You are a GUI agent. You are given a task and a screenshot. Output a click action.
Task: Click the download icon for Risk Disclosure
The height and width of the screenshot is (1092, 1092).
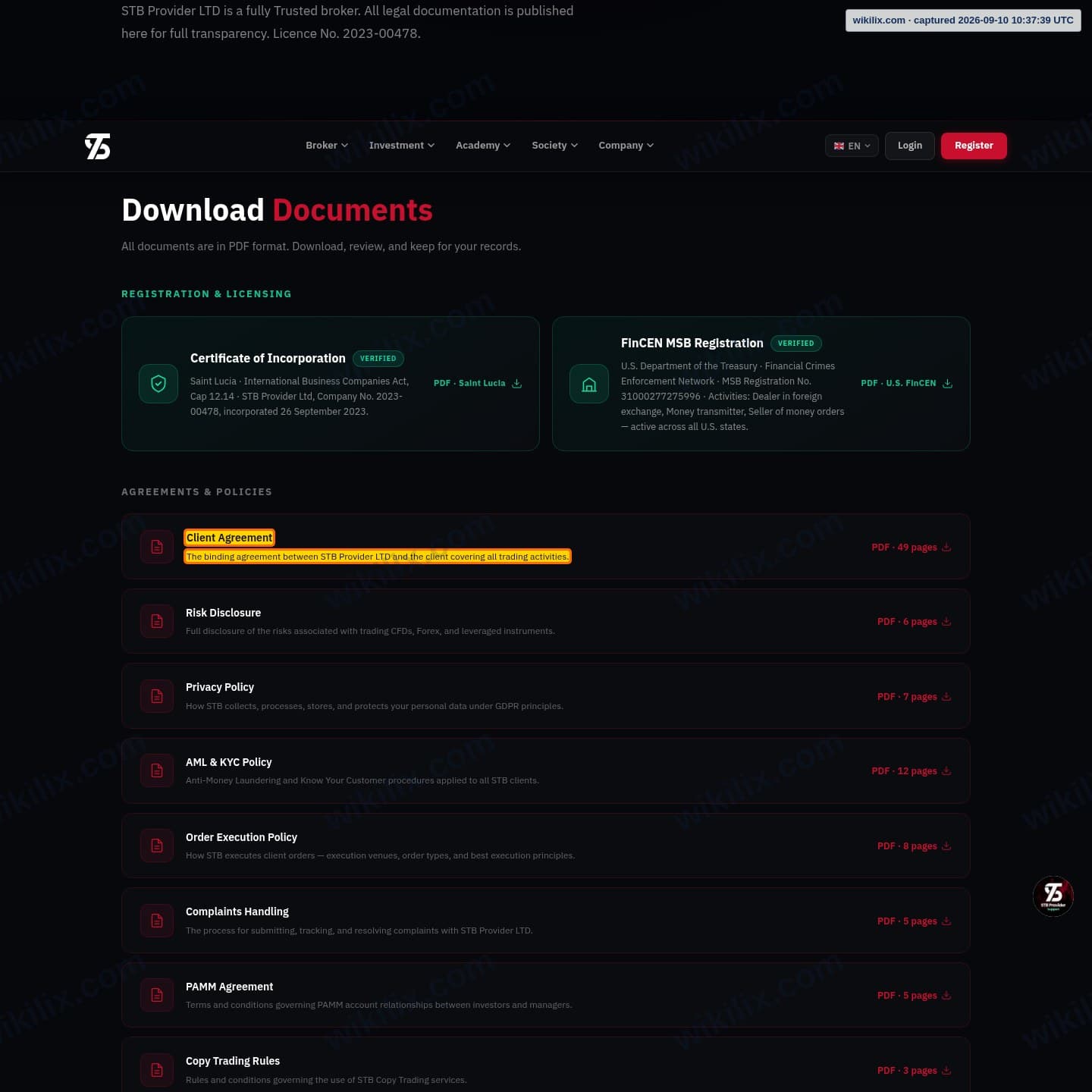pyautogui.click(x=946, y=621)
